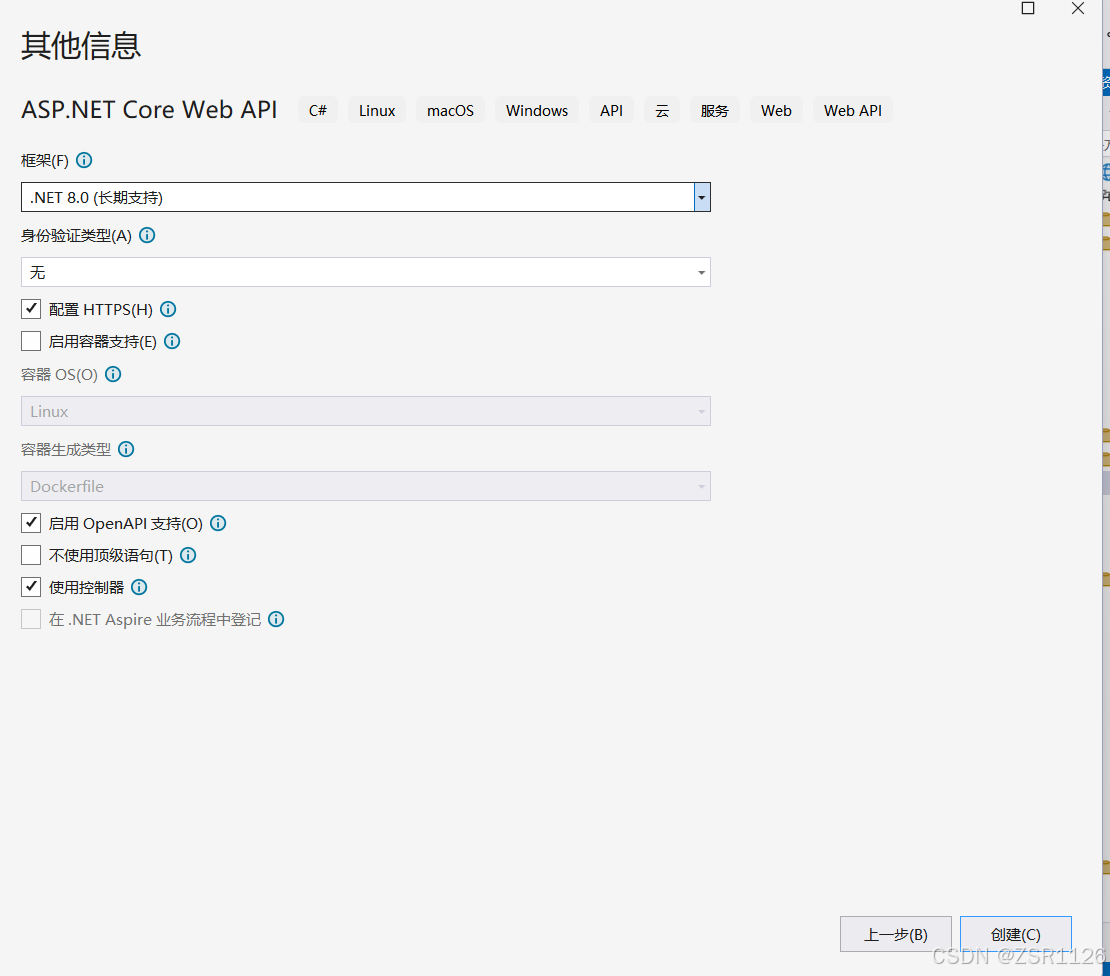The width and height of the screenshot is (1110, 976).
Task: Click the info icon next to 容器生成类型
Action: [x=126, y=449]
